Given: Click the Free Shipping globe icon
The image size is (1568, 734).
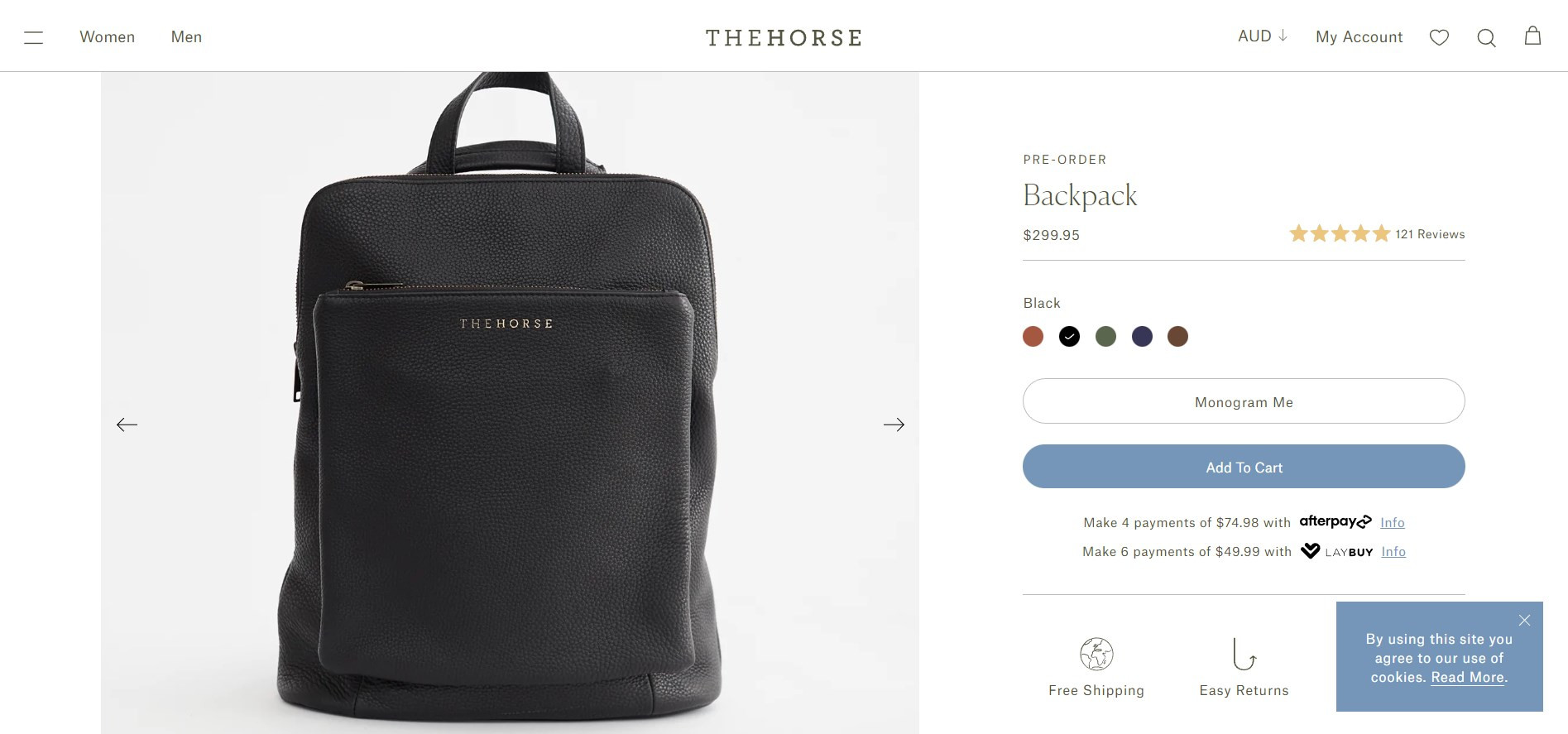Looking at the screenshot, I should pos(1096,654).
